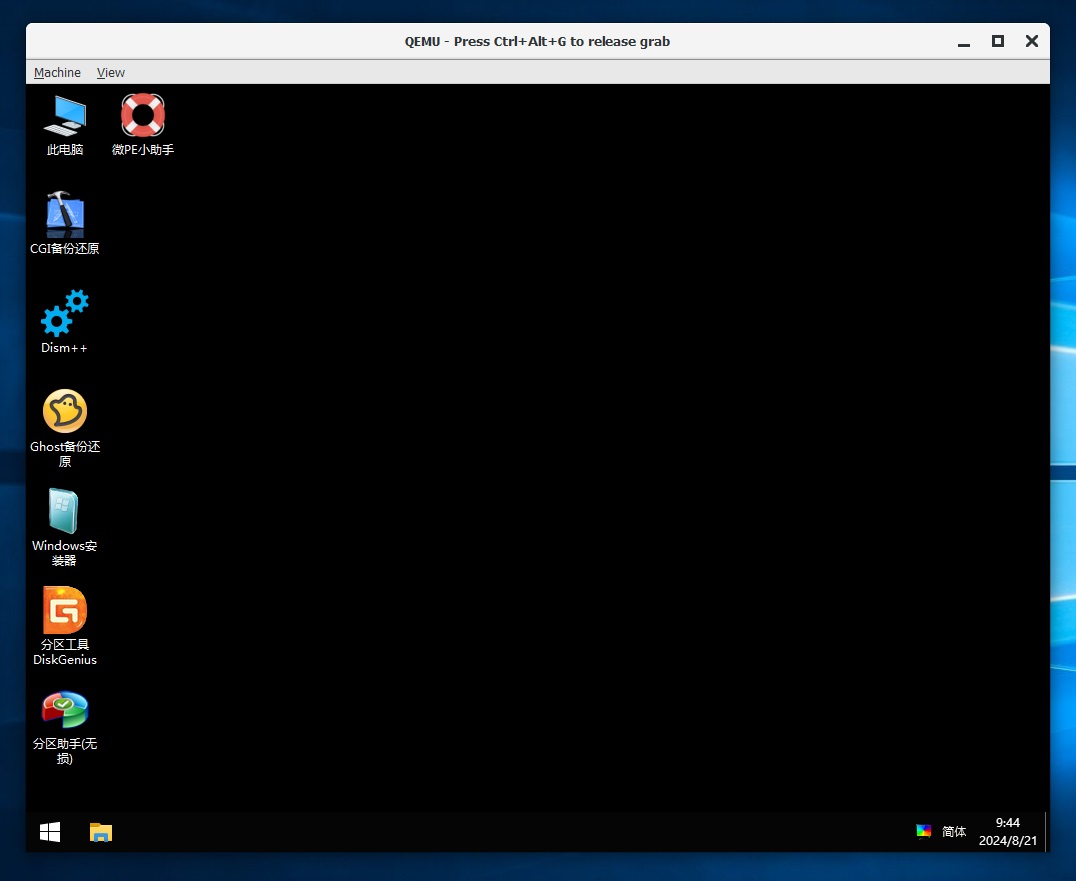Open the 微PE小助手 lifebuoy icon
1076x881 pixels.
click(x=143, y=126)
